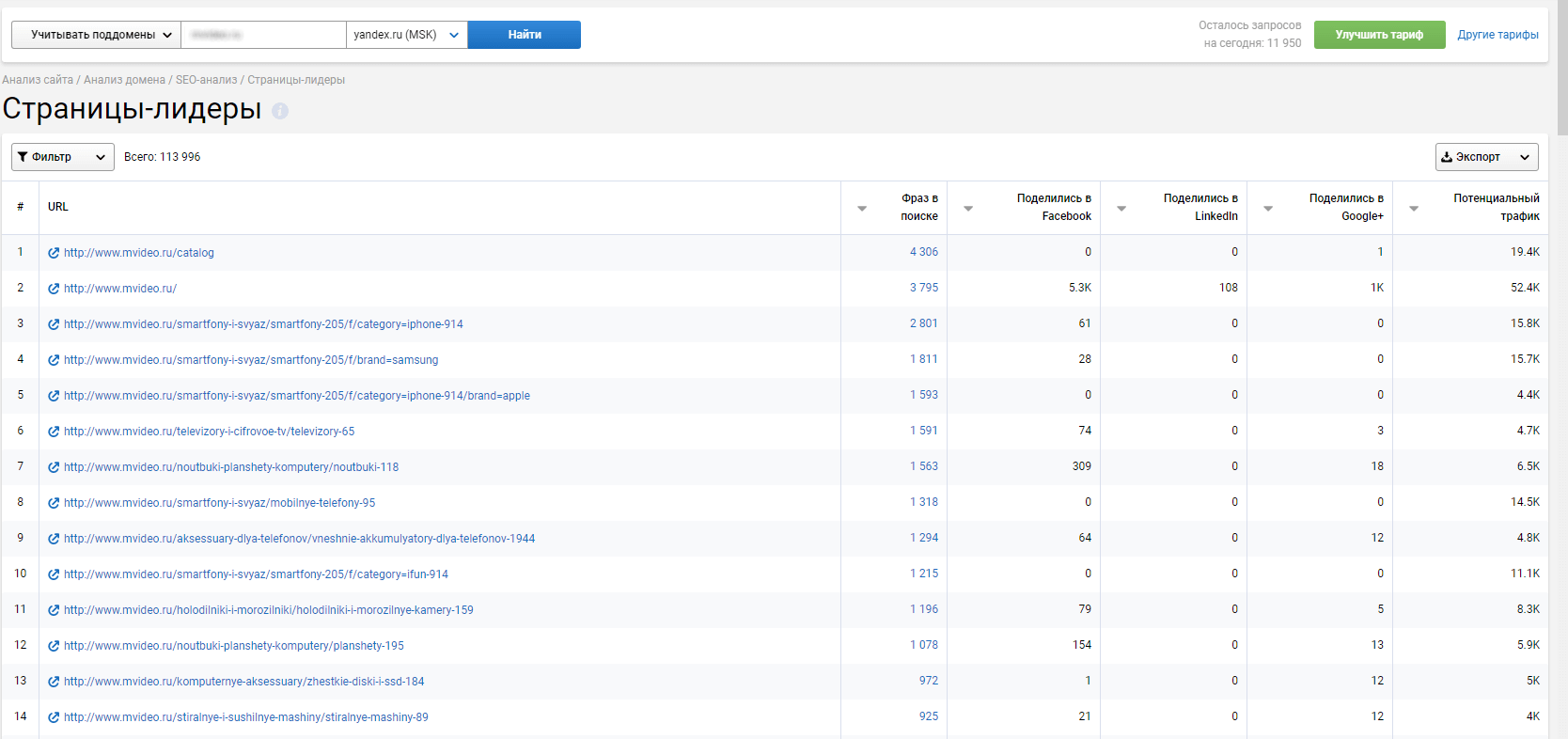Click phrase count 972
1568x739 pixels.
point(929,681)
